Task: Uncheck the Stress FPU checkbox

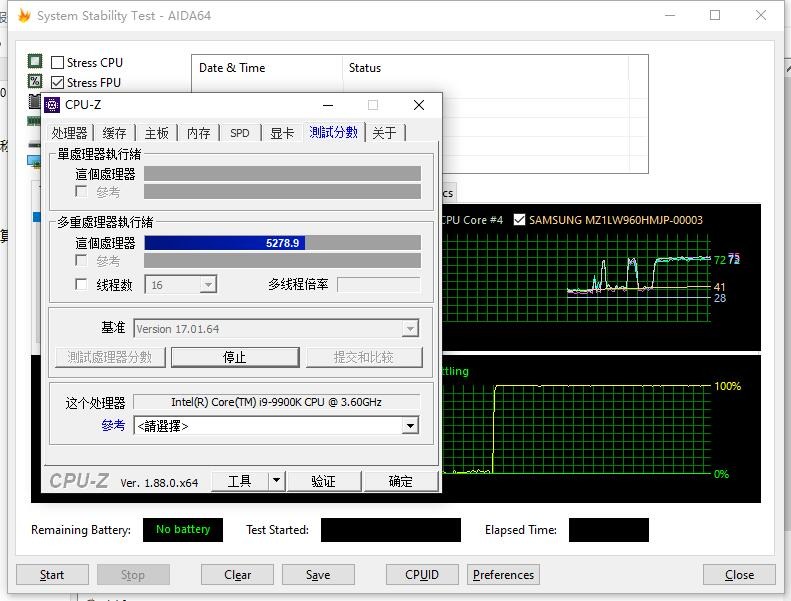Action: [x=58, y=82]
